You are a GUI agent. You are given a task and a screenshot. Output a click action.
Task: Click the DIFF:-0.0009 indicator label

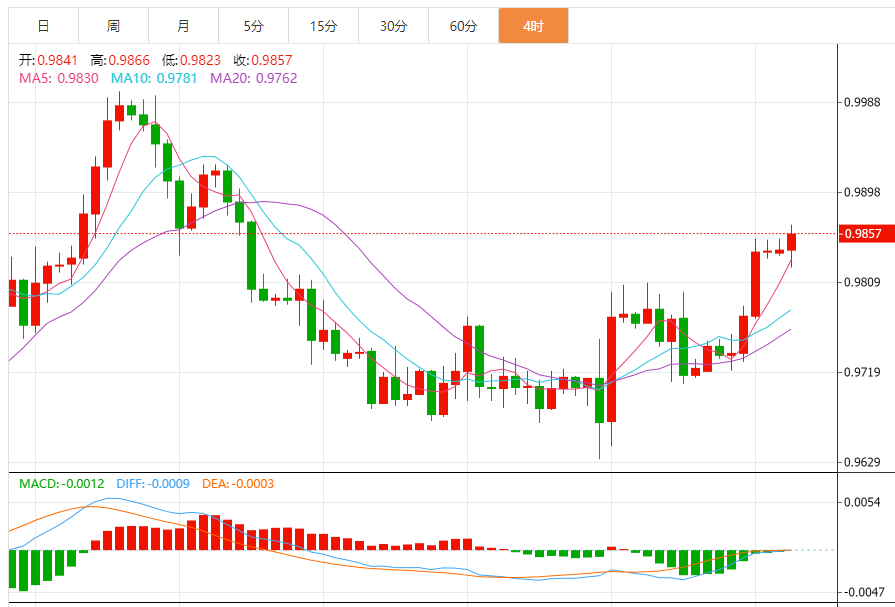pyautogui.click(x=153, y=484)
